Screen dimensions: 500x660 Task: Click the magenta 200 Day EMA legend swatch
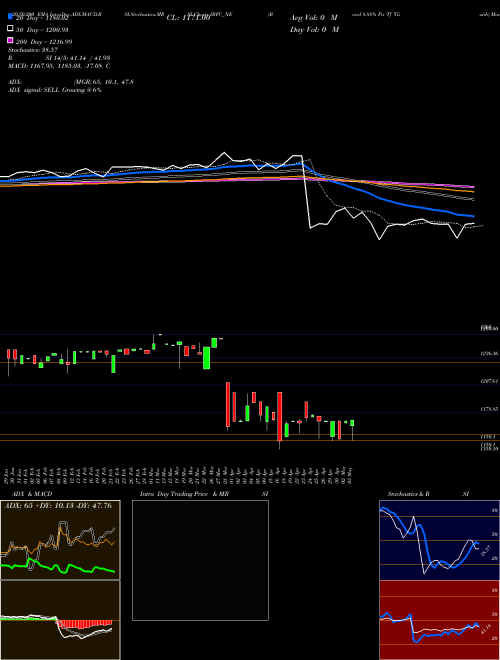(x=10, y=40)
